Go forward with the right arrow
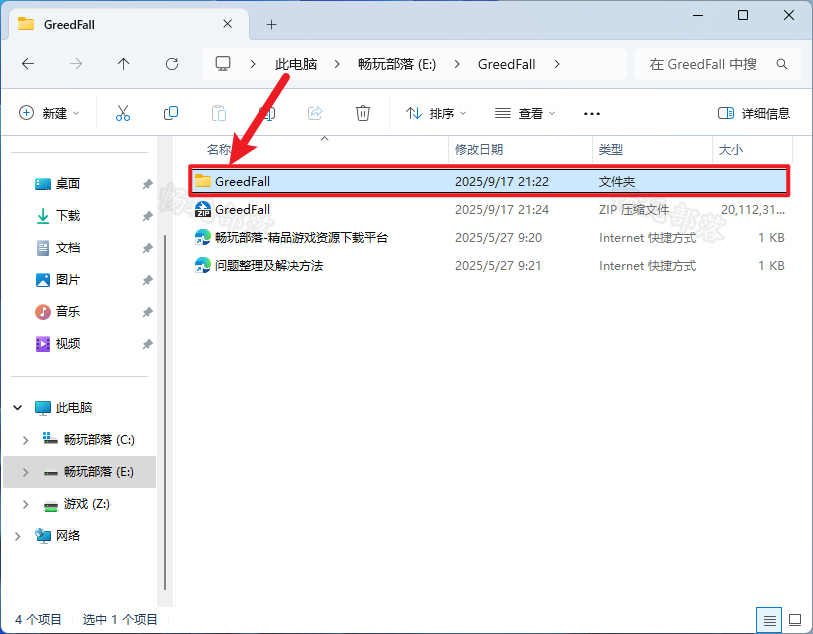Viewport: 813px width, 634px height. (x=76, y=64)
